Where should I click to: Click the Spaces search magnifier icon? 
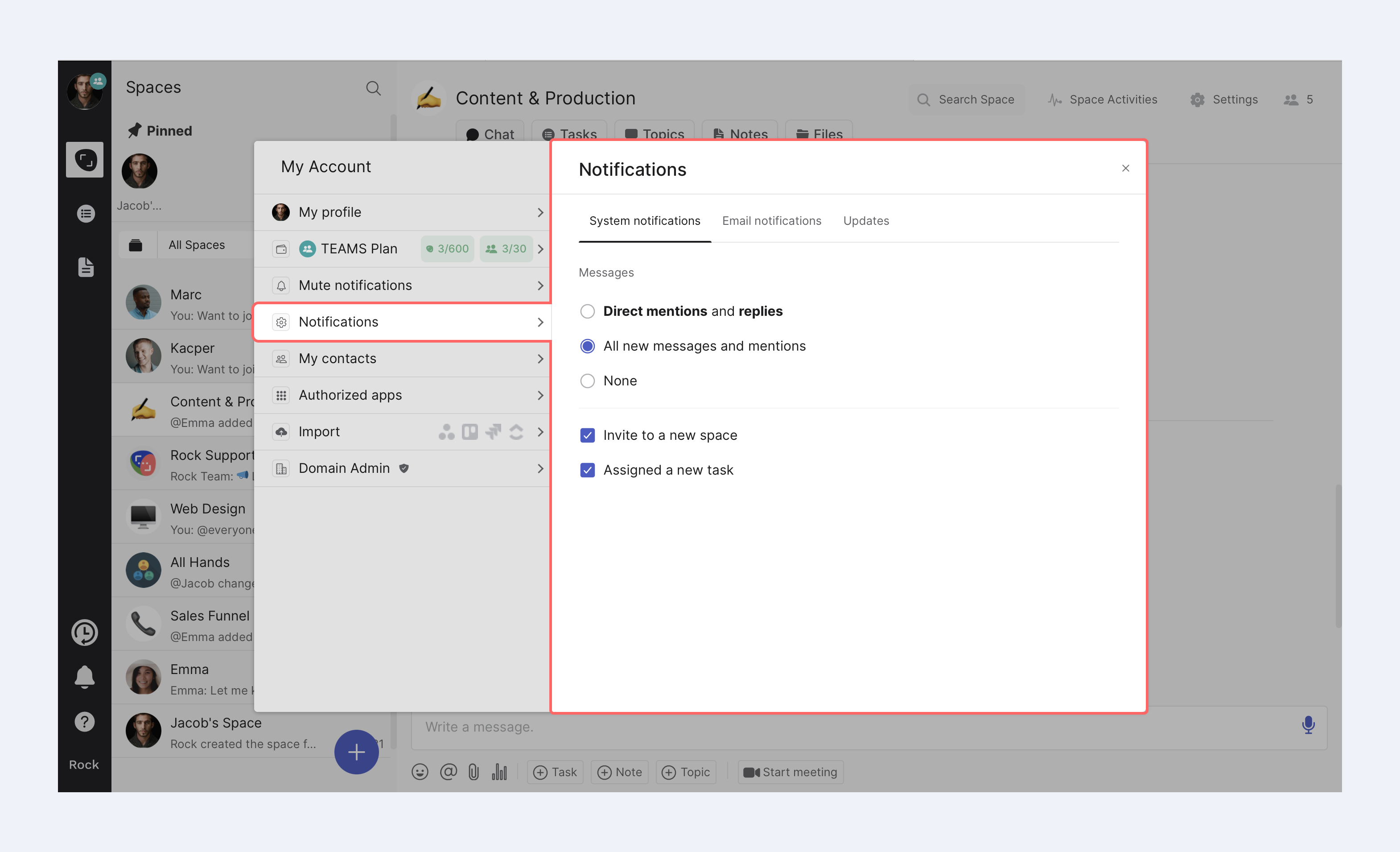[373, 88]
